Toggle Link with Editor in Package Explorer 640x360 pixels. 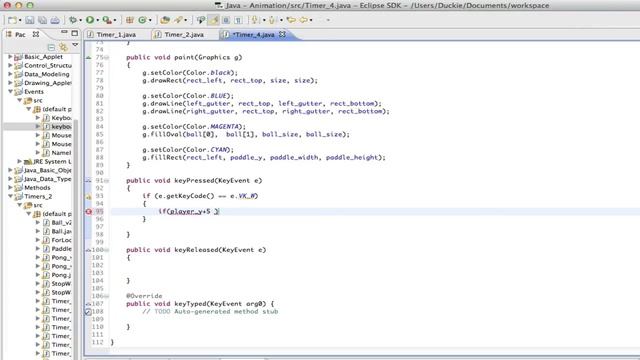click(x=63, y=47)
